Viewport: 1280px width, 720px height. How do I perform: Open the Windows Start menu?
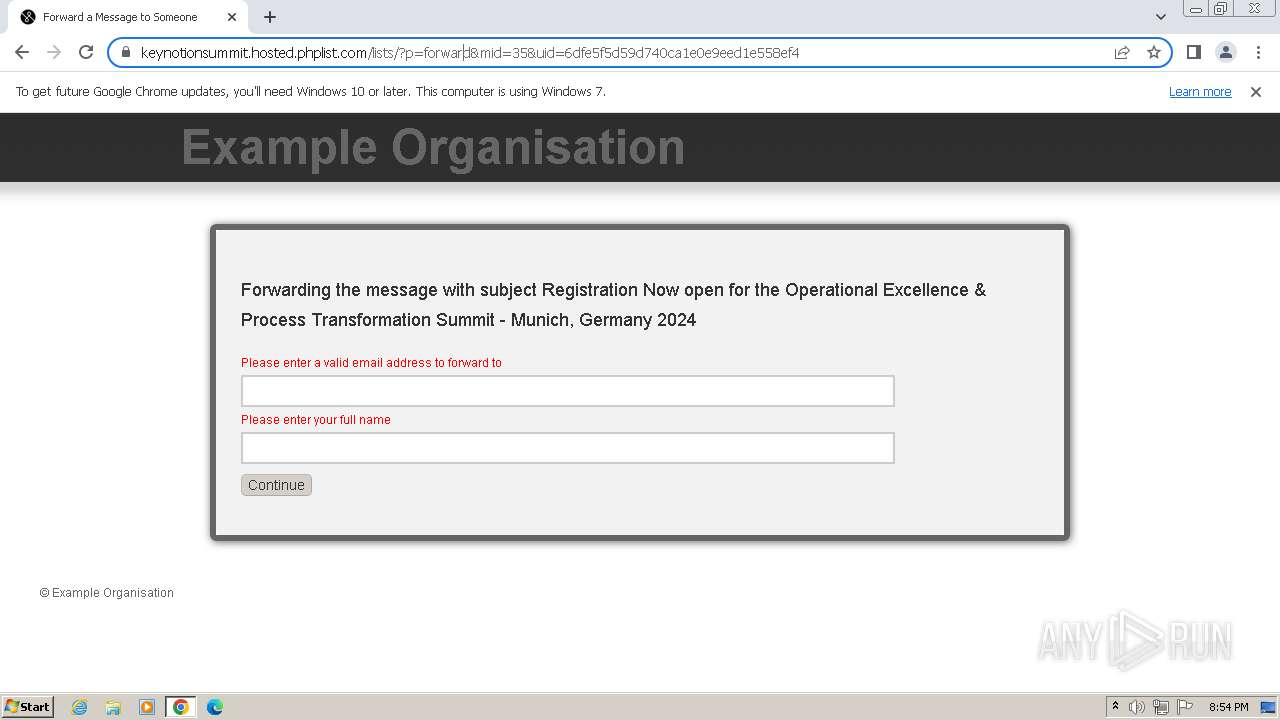28,706
